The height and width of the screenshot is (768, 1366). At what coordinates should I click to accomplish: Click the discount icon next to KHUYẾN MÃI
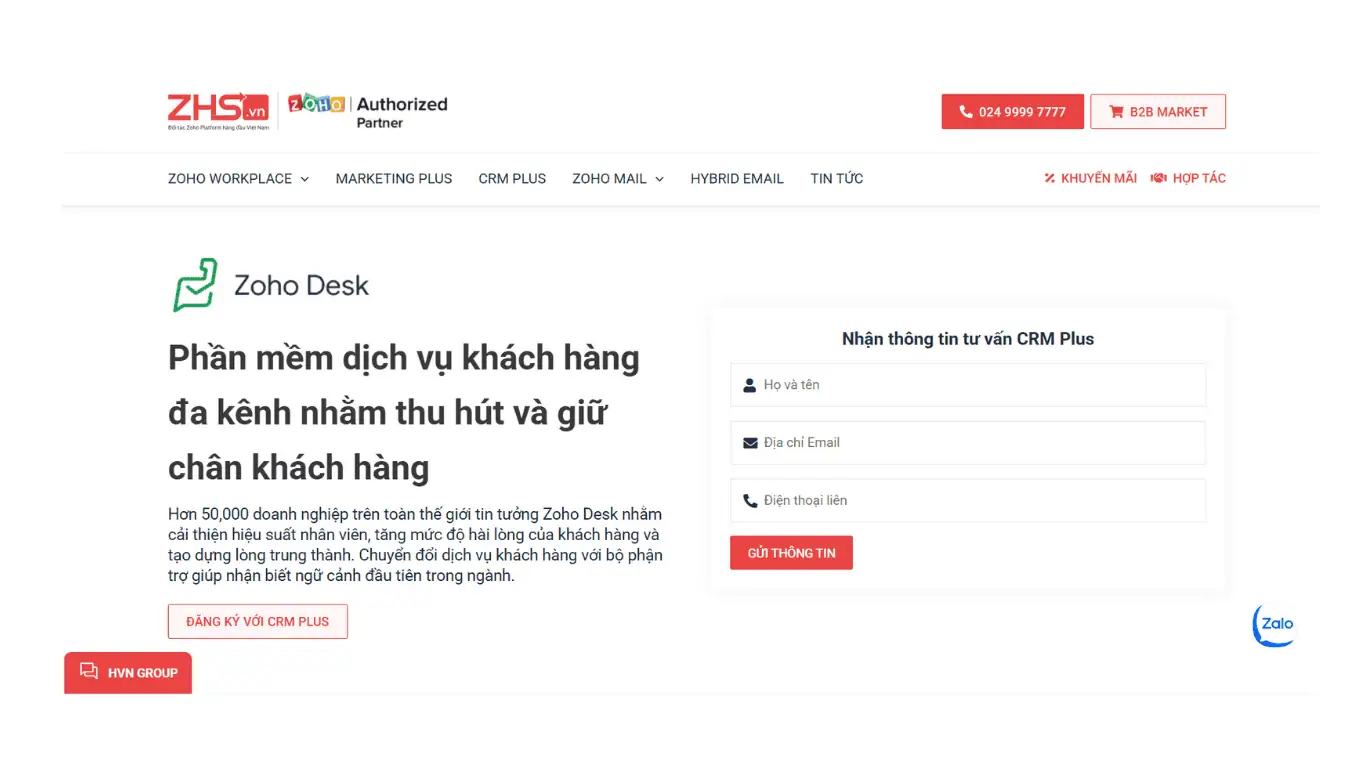1048,178
